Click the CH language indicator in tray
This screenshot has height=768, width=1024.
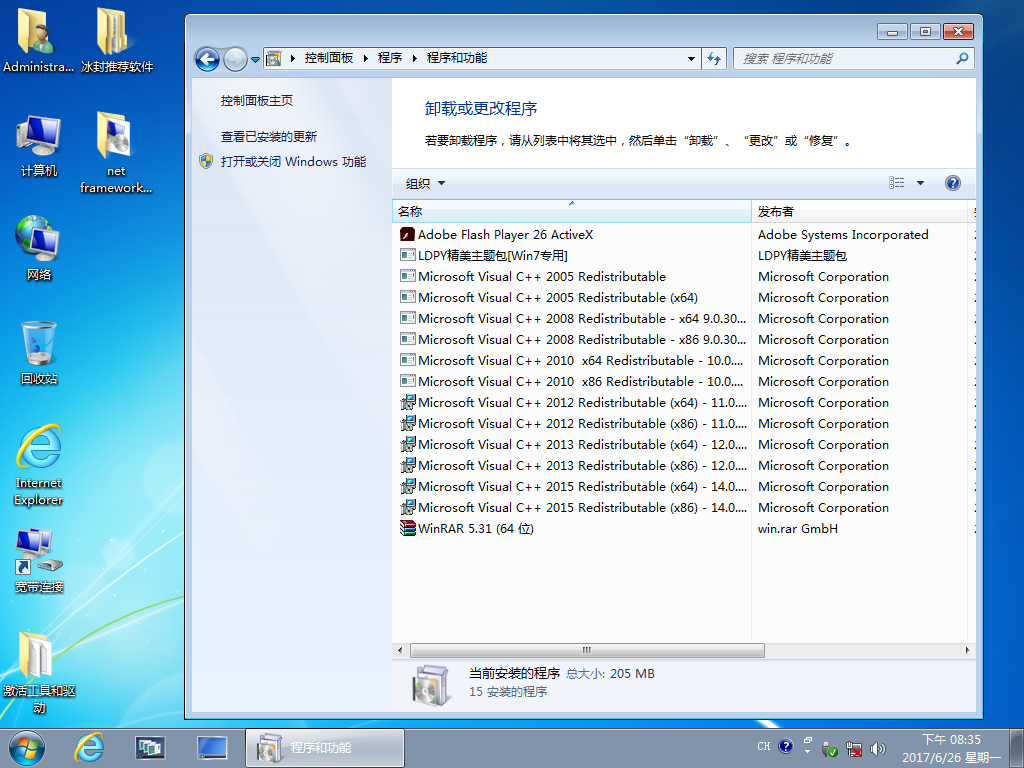pos(763,746)
